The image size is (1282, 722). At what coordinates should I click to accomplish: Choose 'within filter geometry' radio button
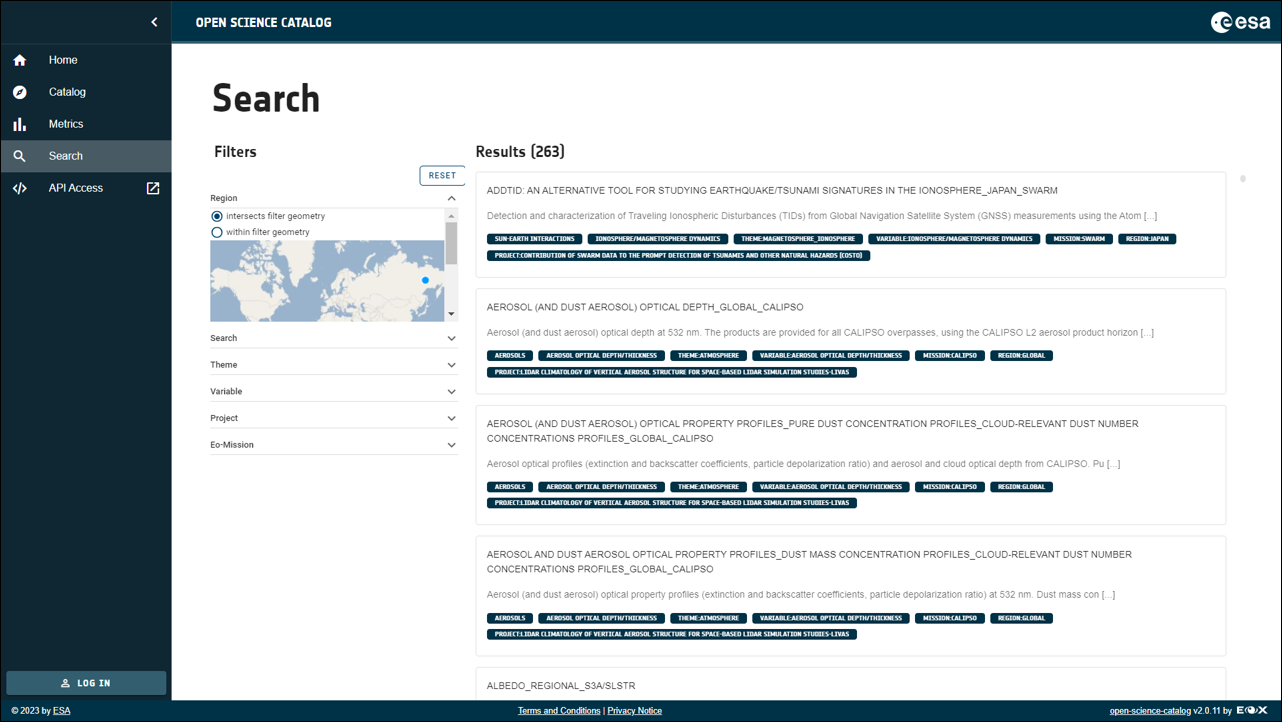click(217, 231)
